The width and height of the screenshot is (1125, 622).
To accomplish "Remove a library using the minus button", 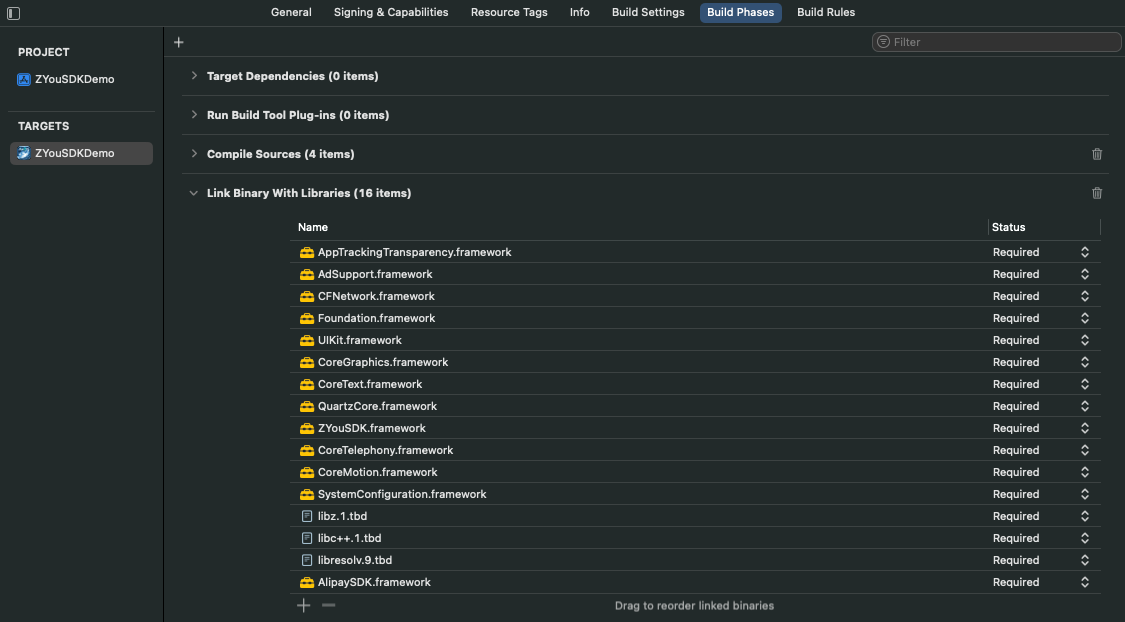I will point(328,605).
